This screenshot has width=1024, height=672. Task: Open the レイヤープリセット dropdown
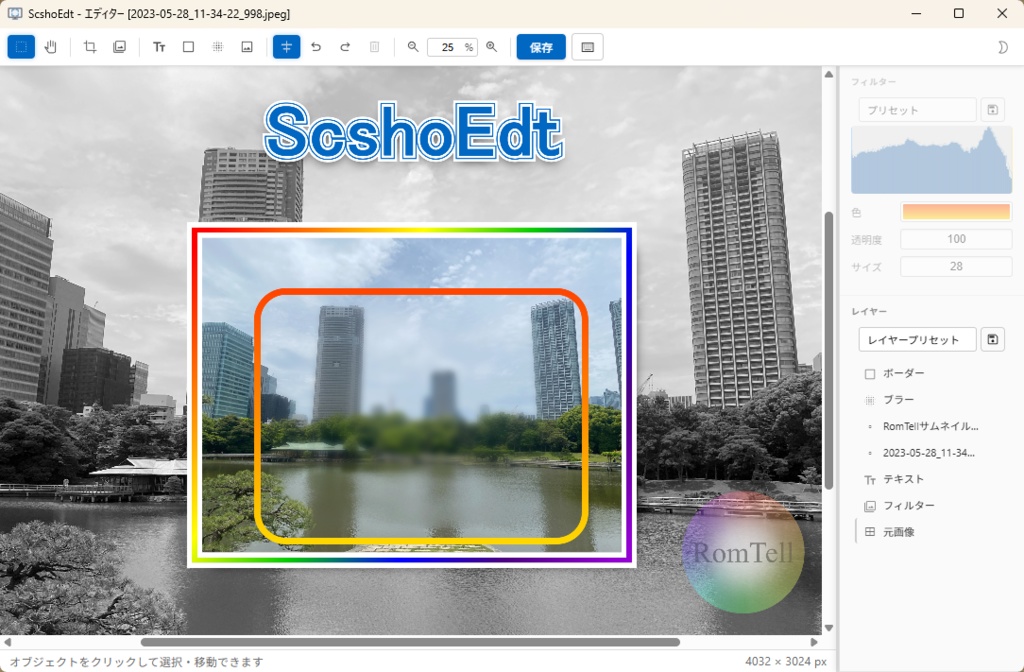coord(916,339)
